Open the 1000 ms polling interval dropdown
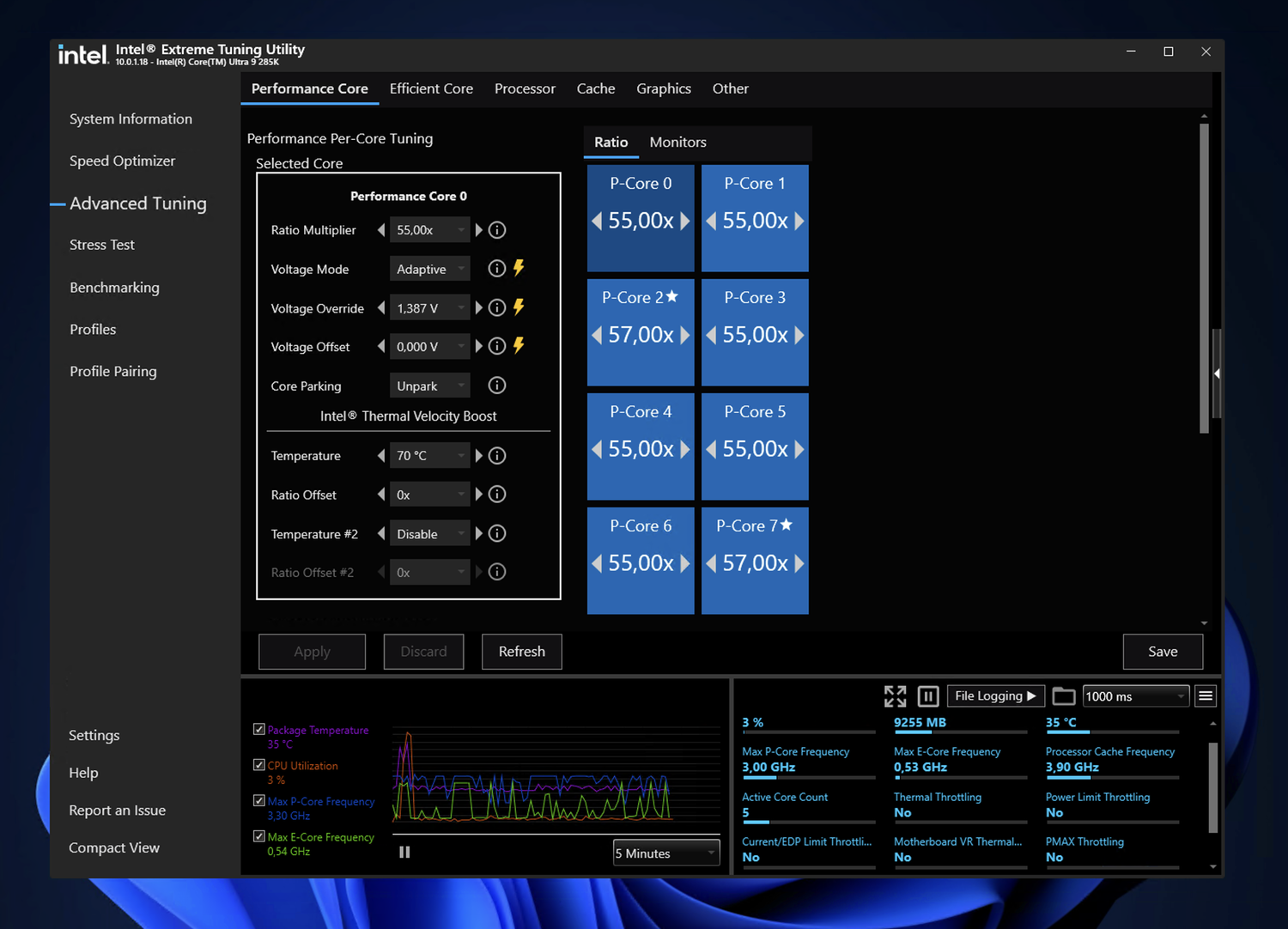 coord(1134,696)
